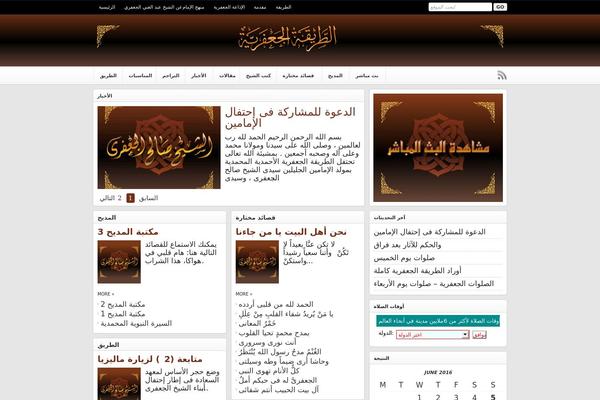Click MORE under نحن أهل البيت

click(244, 294)
